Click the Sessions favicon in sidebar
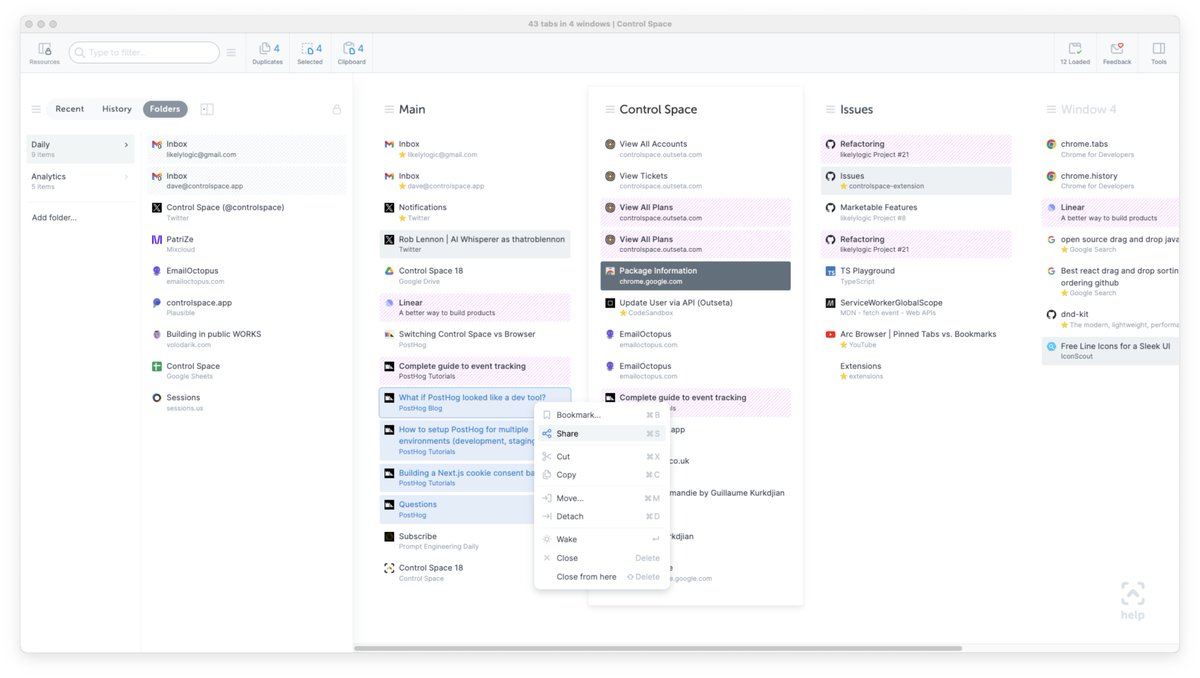 pos(157,398)
